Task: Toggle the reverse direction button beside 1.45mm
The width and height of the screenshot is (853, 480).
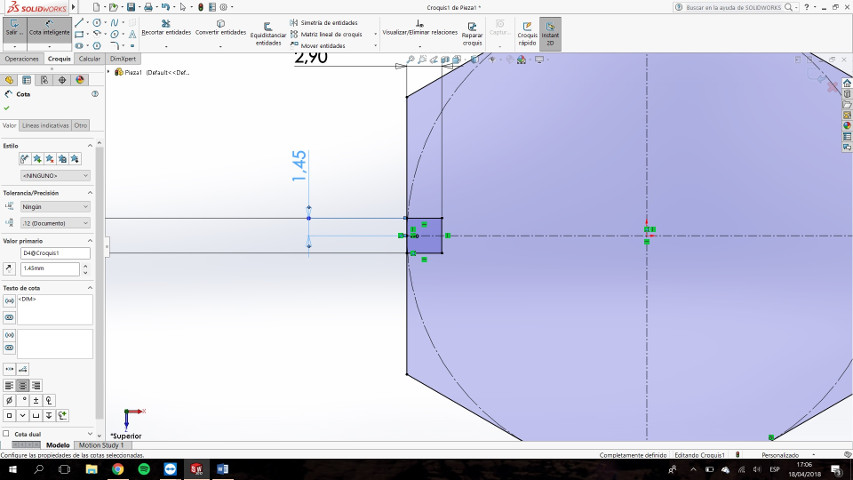Action: 9,268
